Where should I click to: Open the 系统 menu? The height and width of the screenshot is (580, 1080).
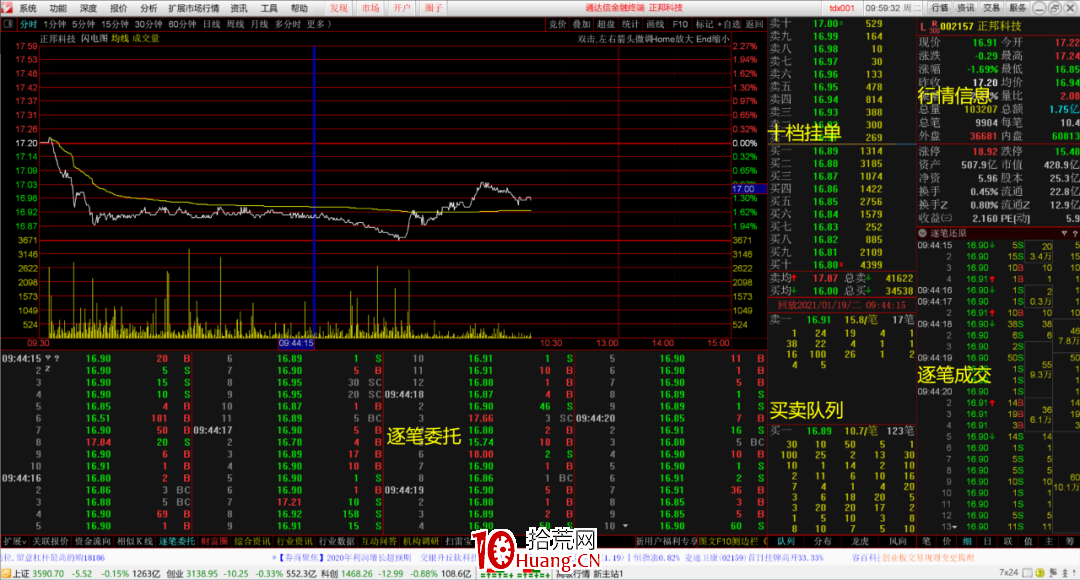tap(28, 8)
